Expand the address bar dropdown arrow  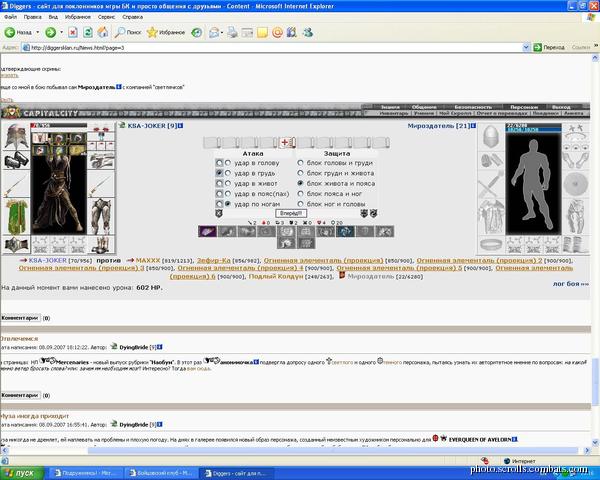coord(526,47)
